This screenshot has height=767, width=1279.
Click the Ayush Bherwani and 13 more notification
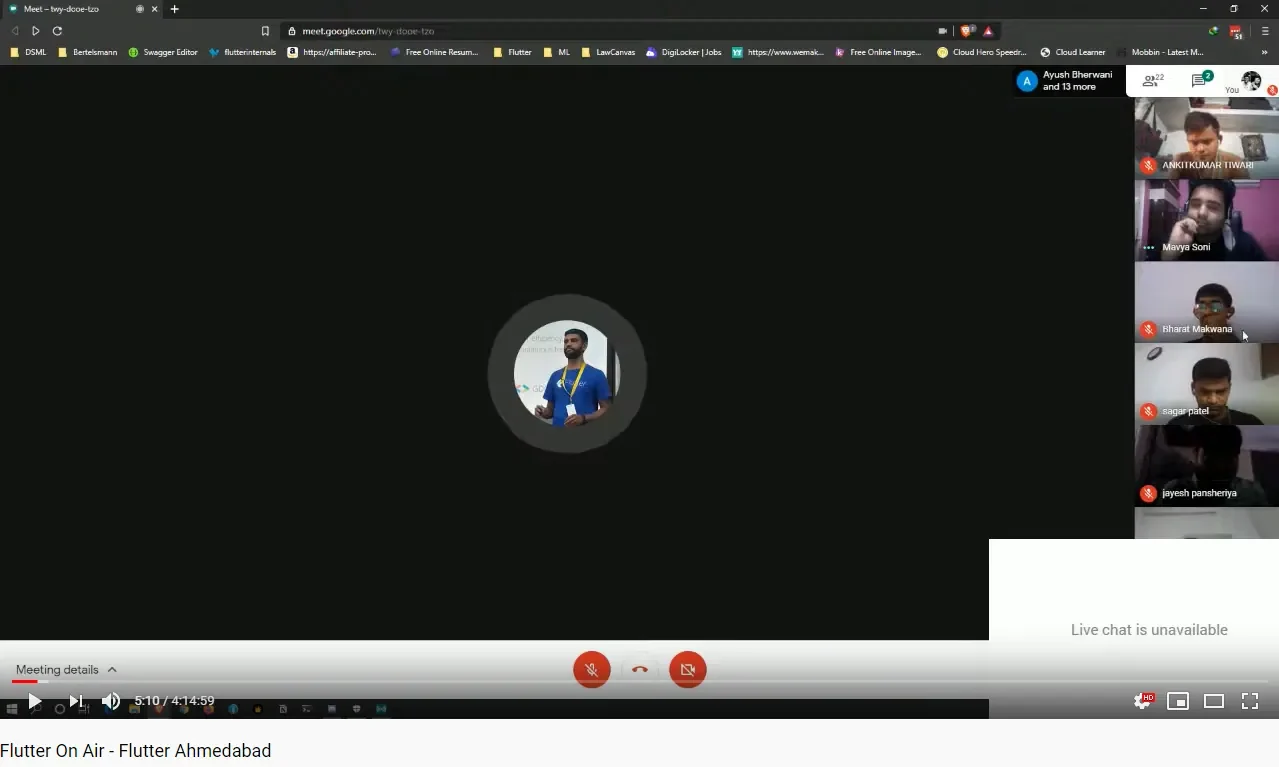(x=1068, y=81)
